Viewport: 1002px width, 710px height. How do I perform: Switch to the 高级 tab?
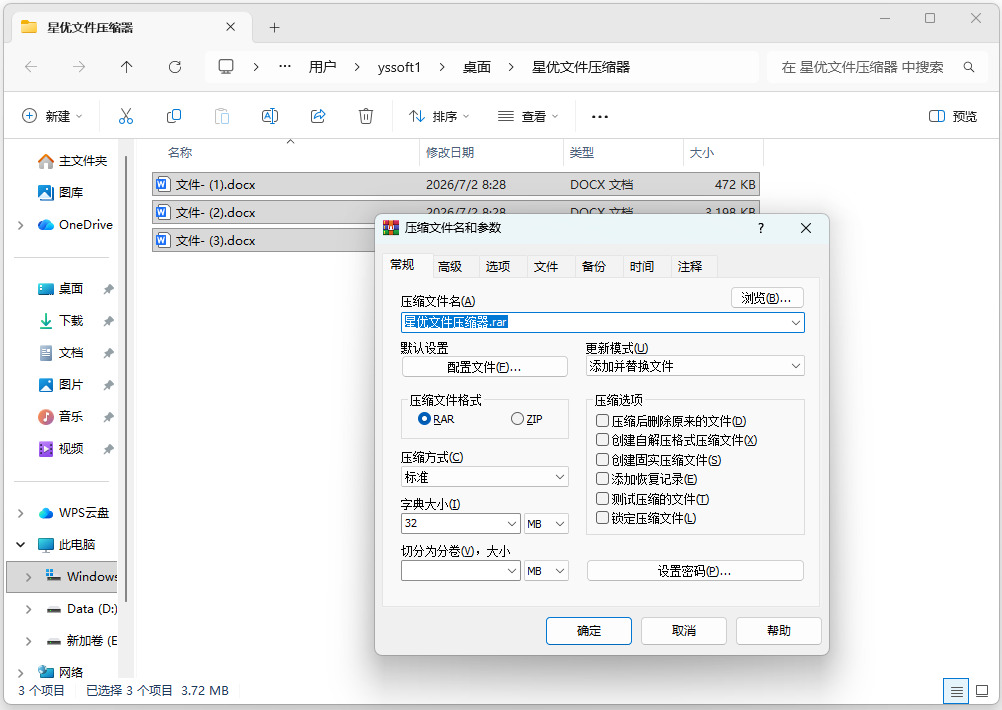coord(450,266)
